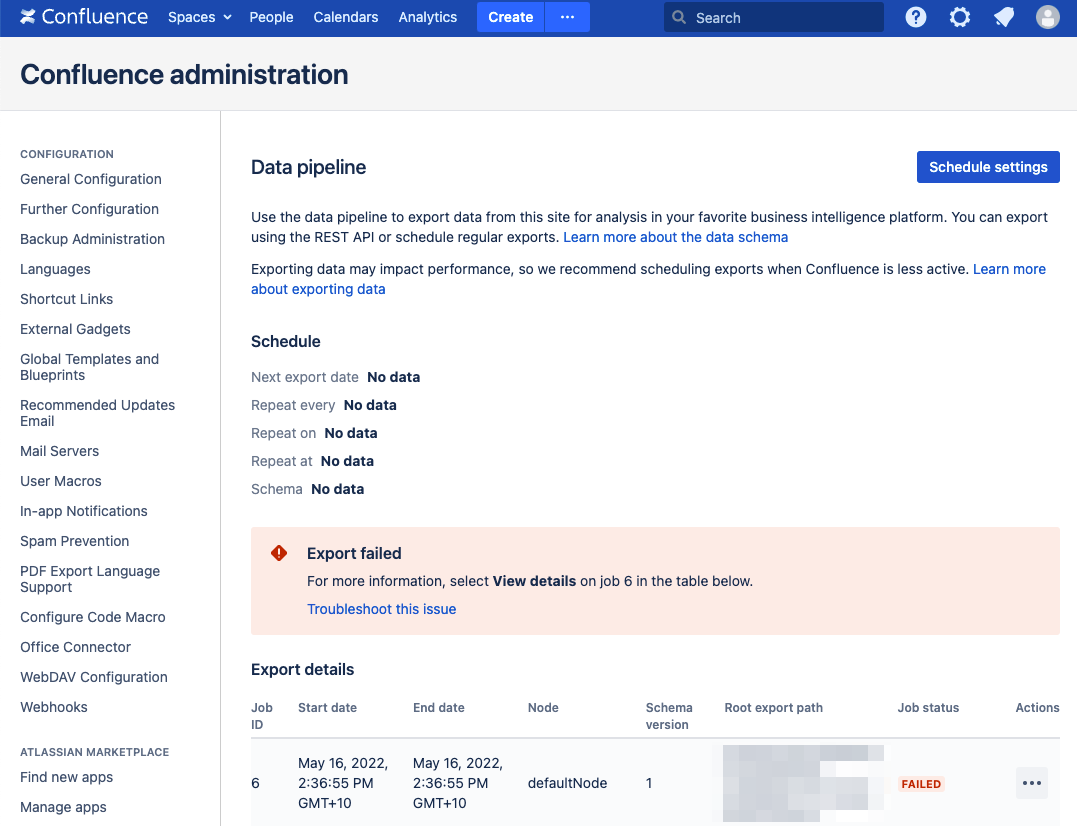Go to General Configuration
The width and height of the screenshot is (1077, 826).
(x=91, y=179)
